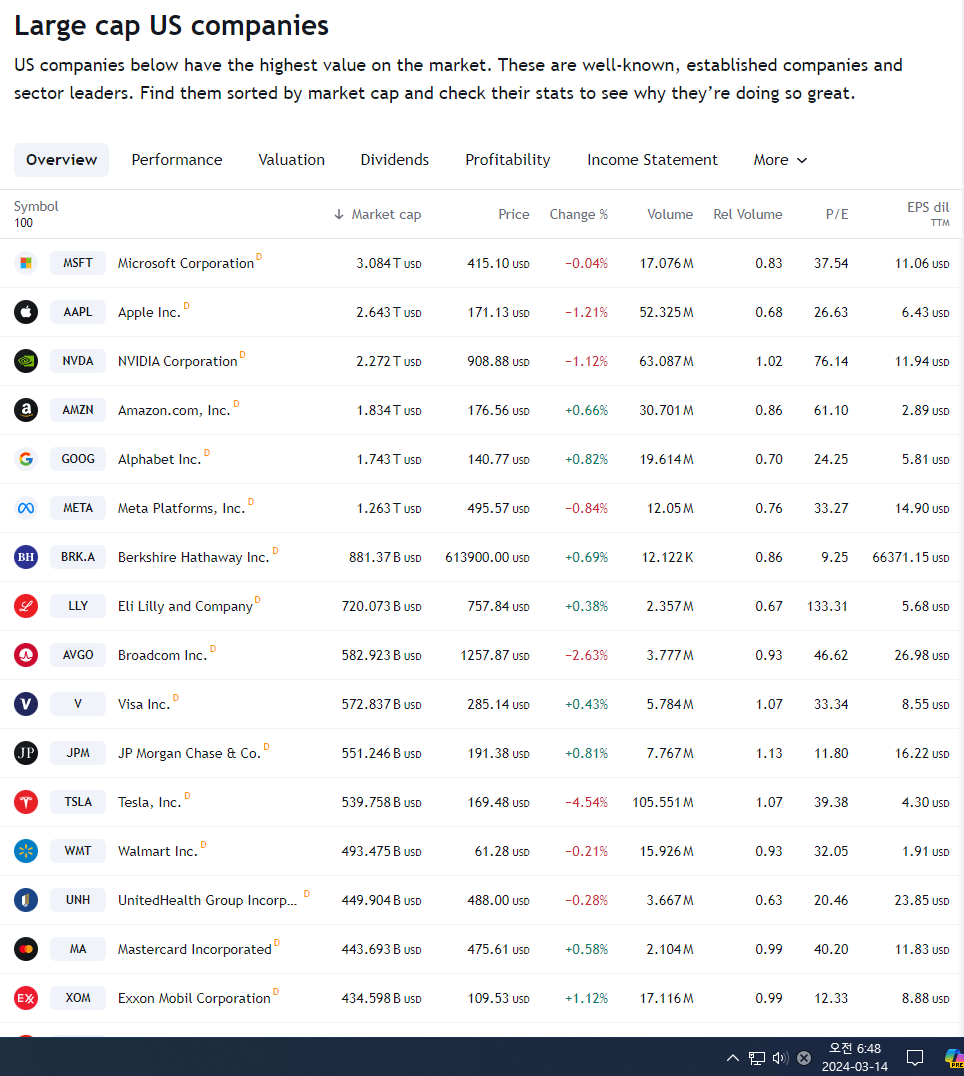Click the Visa logo icon

click(x=26, y=704)
